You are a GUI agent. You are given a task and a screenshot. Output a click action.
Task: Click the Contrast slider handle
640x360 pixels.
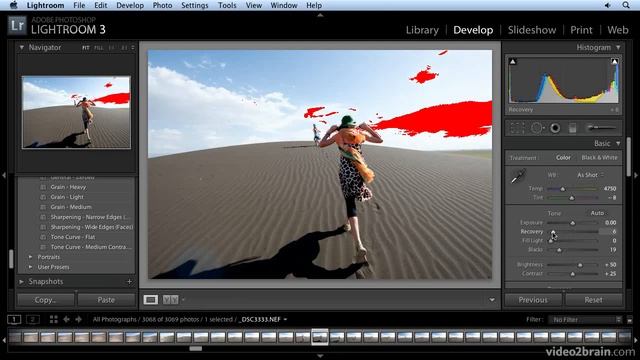point(573,274)
